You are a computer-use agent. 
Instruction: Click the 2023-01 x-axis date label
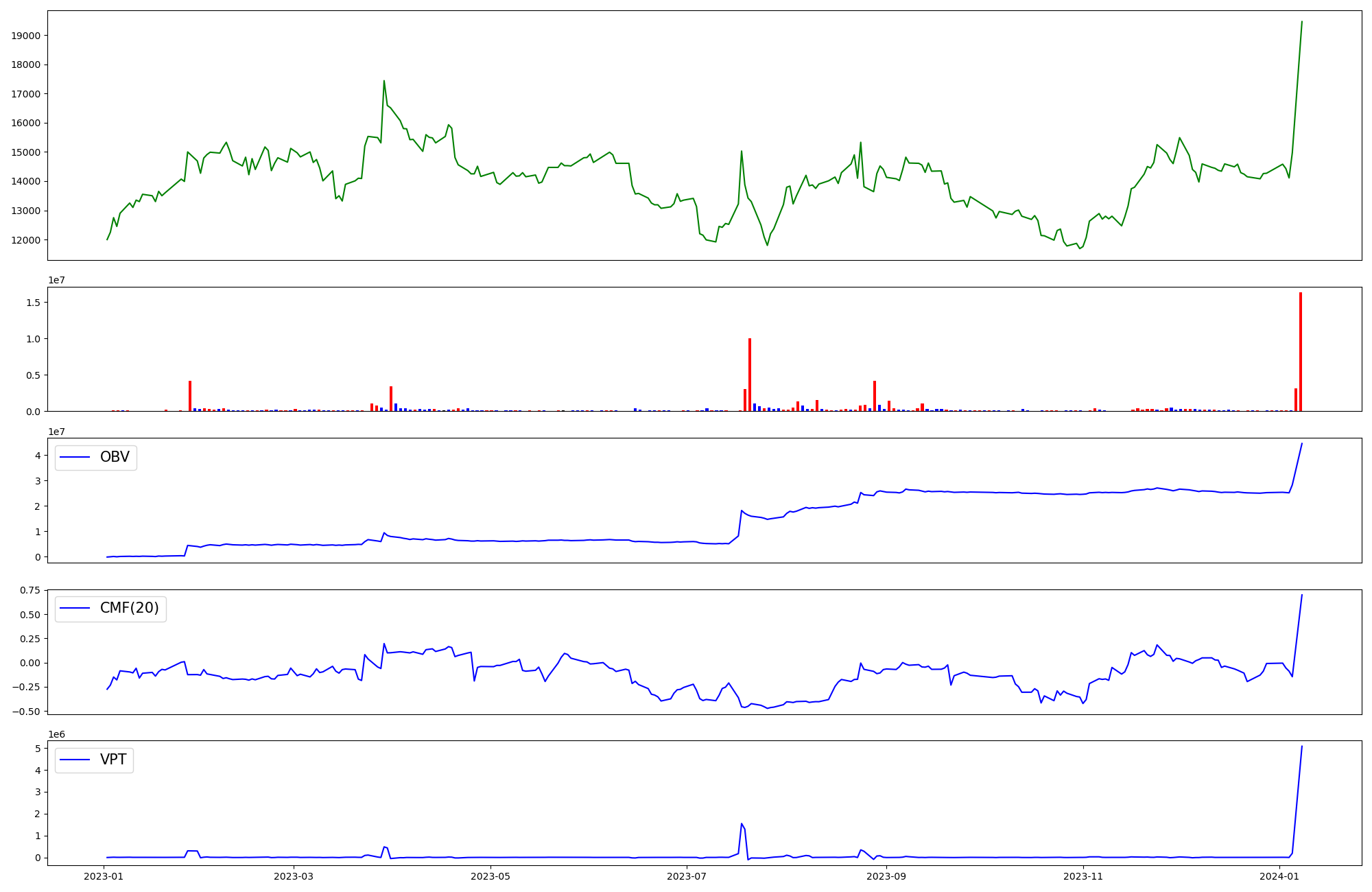click(104, 876)
